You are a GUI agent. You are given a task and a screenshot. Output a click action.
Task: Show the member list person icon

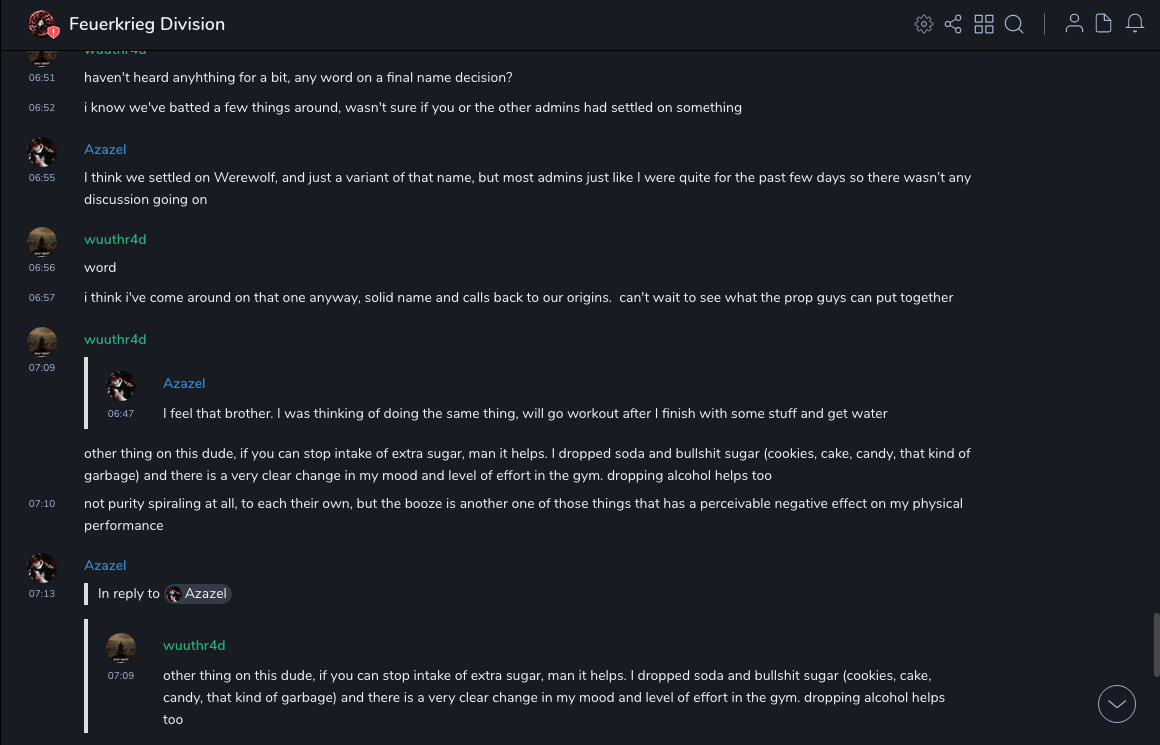tap(1074, 24)
